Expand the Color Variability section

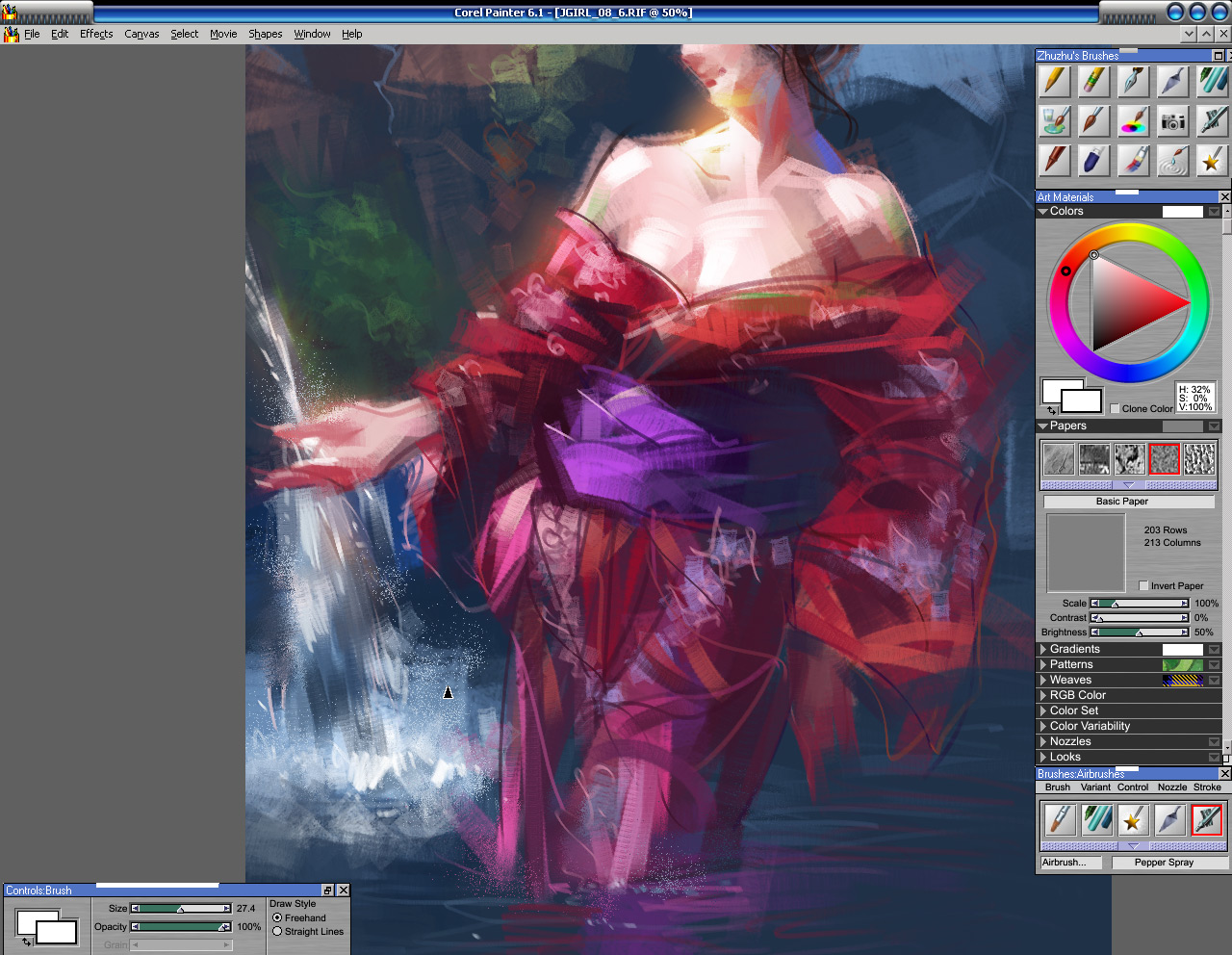[x=1043, y=727]
